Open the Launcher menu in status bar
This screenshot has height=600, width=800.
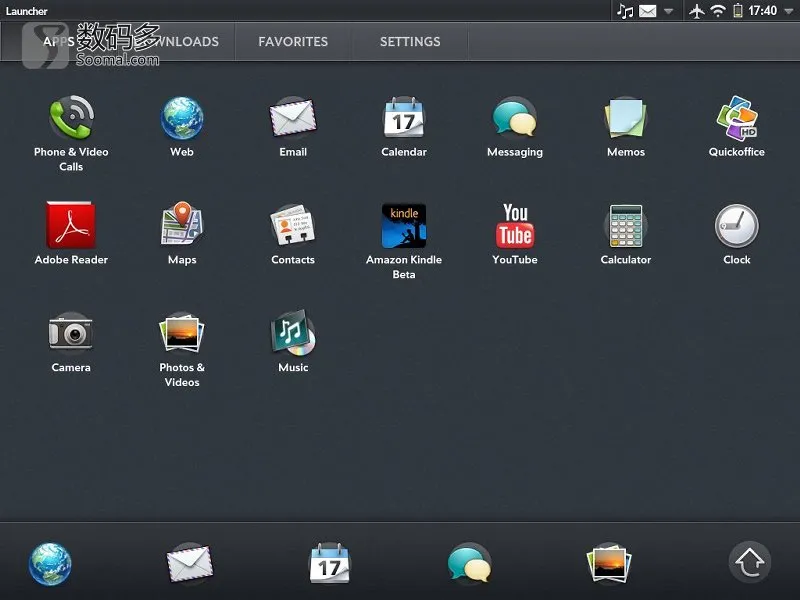tap(27, 11)
